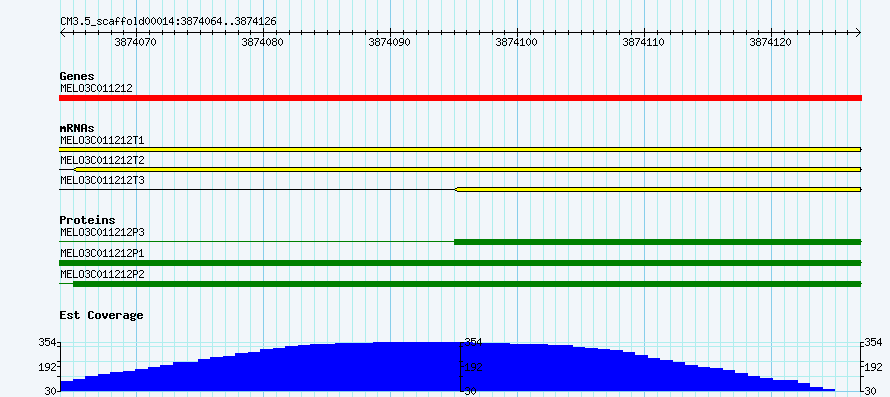Image resolution: width=890 pixels, height=397 pixels.
Task: Select the MELO3C011212T3 mRNA yellow bar
Action: click(x=658, y=190)
